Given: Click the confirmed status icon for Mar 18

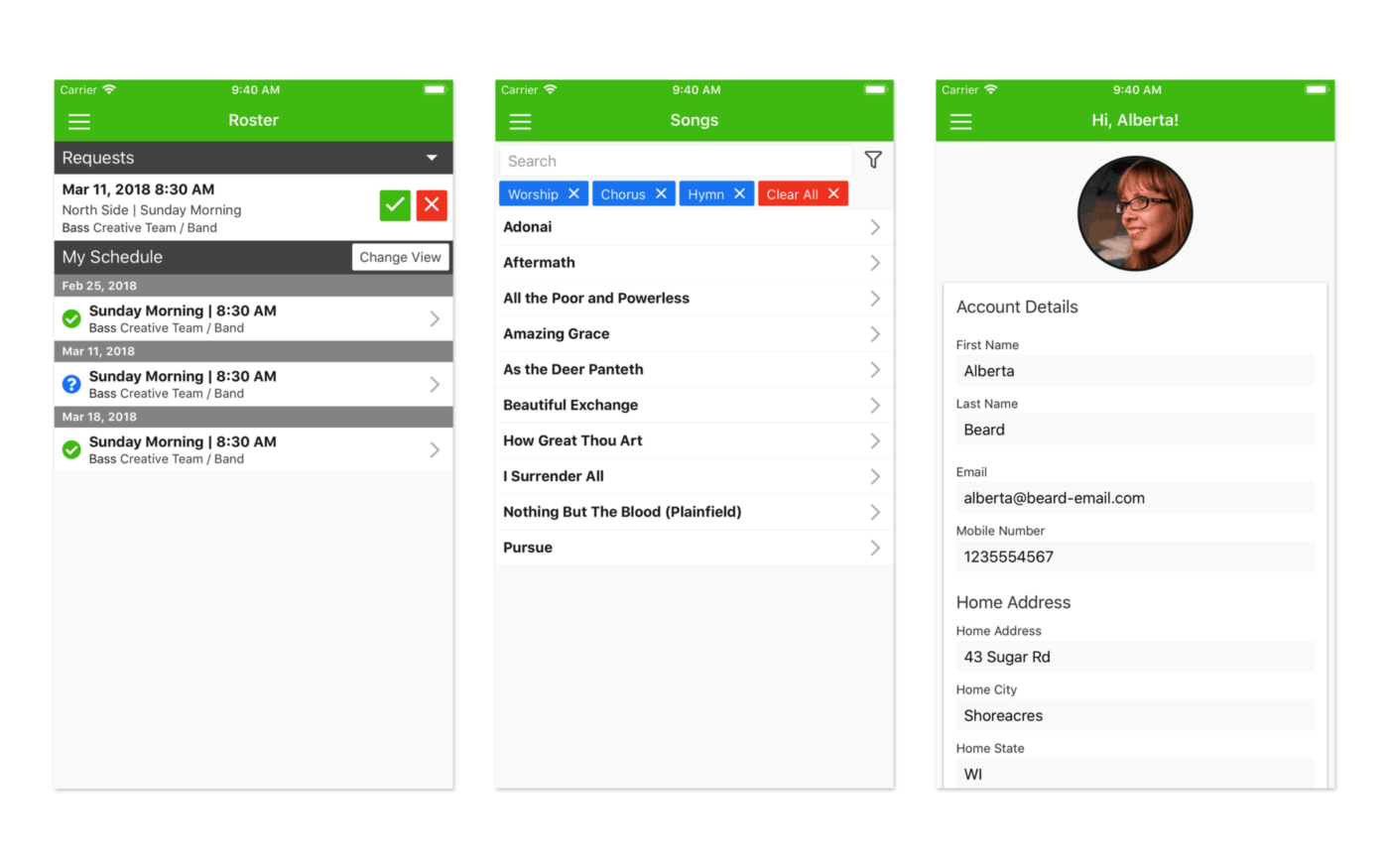Looking at the screenshot, I should pyautogui.click(x=71, y=449).
